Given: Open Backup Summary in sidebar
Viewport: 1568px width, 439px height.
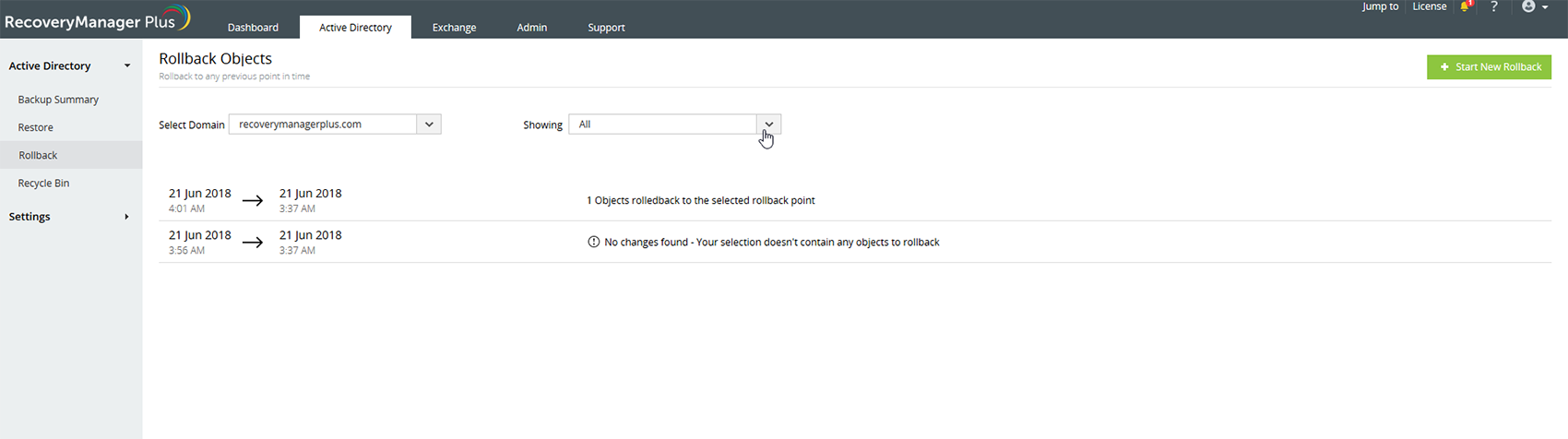Looking at the screenshot, I should coord(58,100).
